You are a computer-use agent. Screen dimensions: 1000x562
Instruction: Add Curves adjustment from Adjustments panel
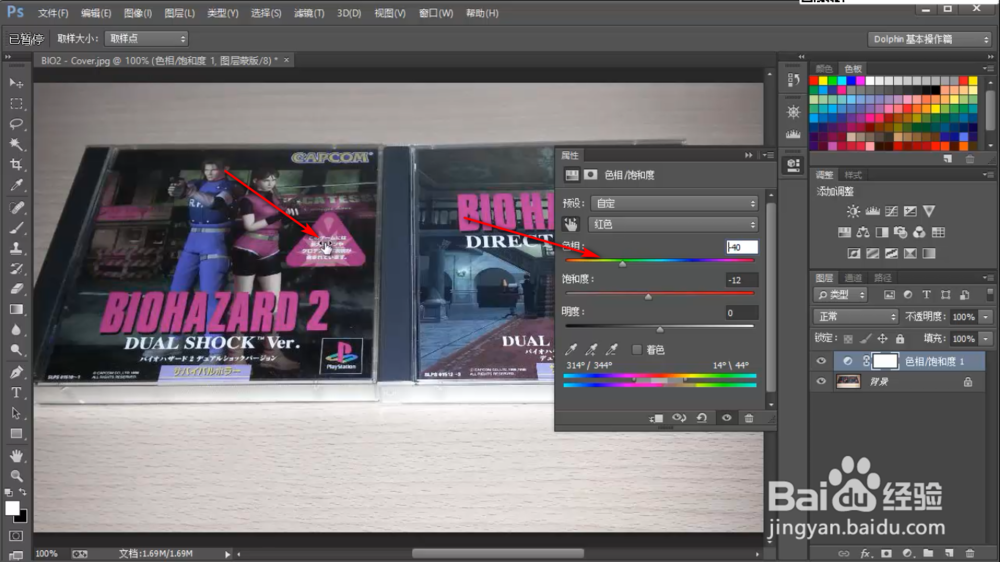coord(891,211)
